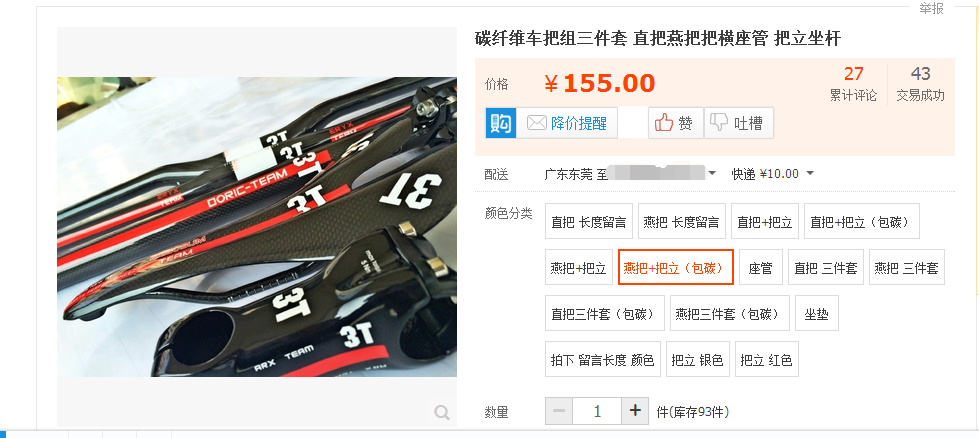
Task: Choose the 座管 option
Action: pyautogui.click(x=760, y=268)
